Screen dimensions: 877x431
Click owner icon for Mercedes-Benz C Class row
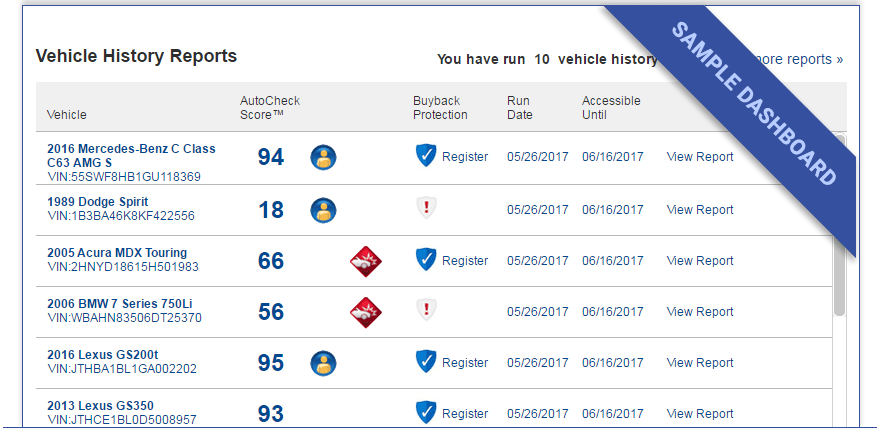[x=323, y=157]
